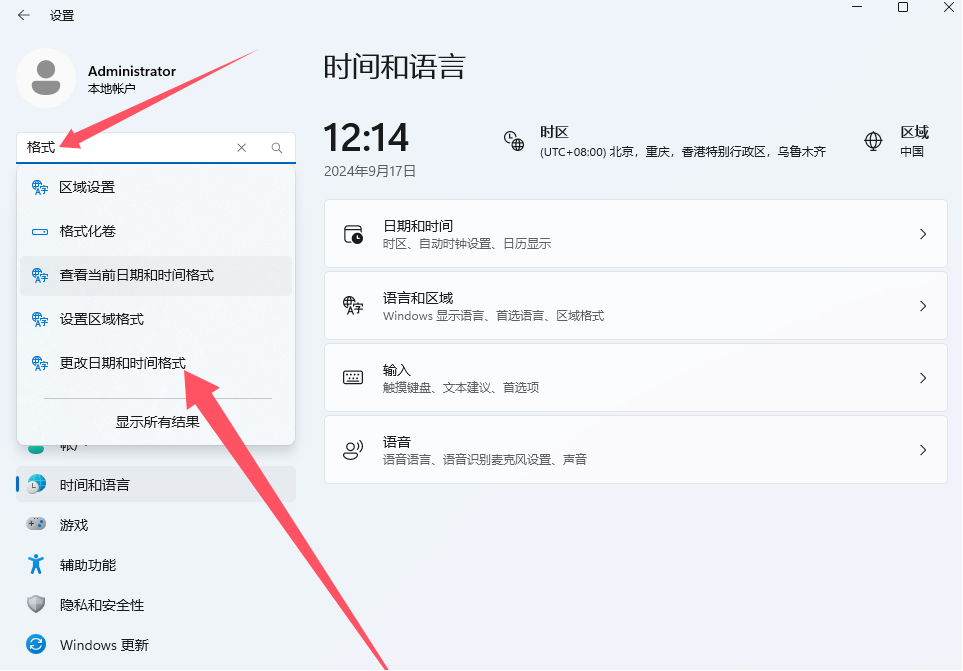Click the 时区 globe clock icon
Screen dimensions: 963x671
(514, 140)
